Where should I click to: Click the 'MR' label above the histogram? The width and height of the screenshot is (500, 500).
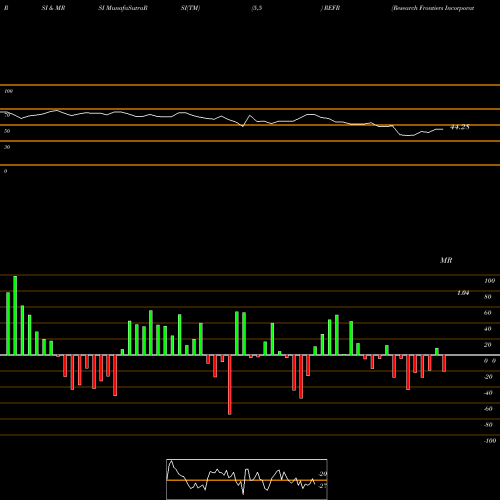coord(446,260)
